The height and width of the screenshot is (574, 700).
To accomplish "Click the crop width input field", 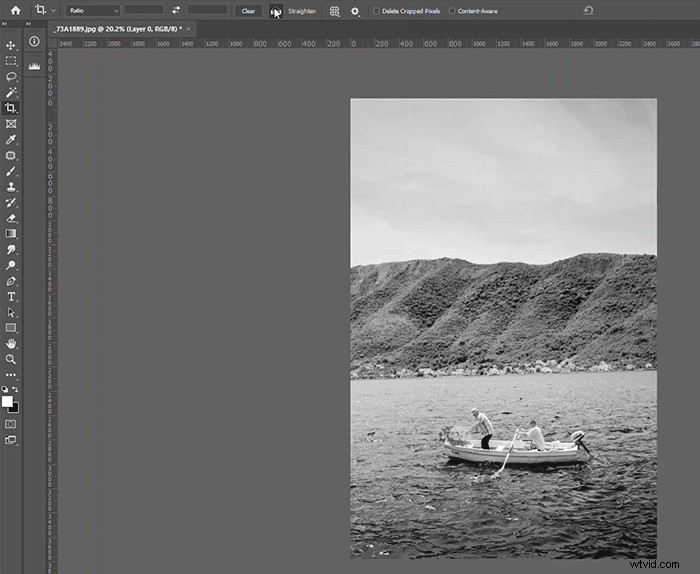I will 144,10.
